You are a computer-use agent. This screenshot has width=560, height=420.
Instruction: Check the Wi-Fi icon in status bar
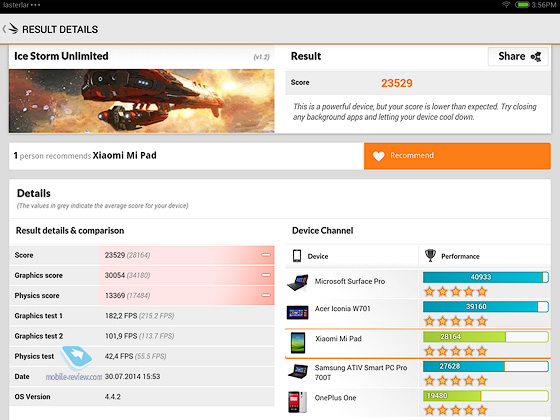(506, 5)
